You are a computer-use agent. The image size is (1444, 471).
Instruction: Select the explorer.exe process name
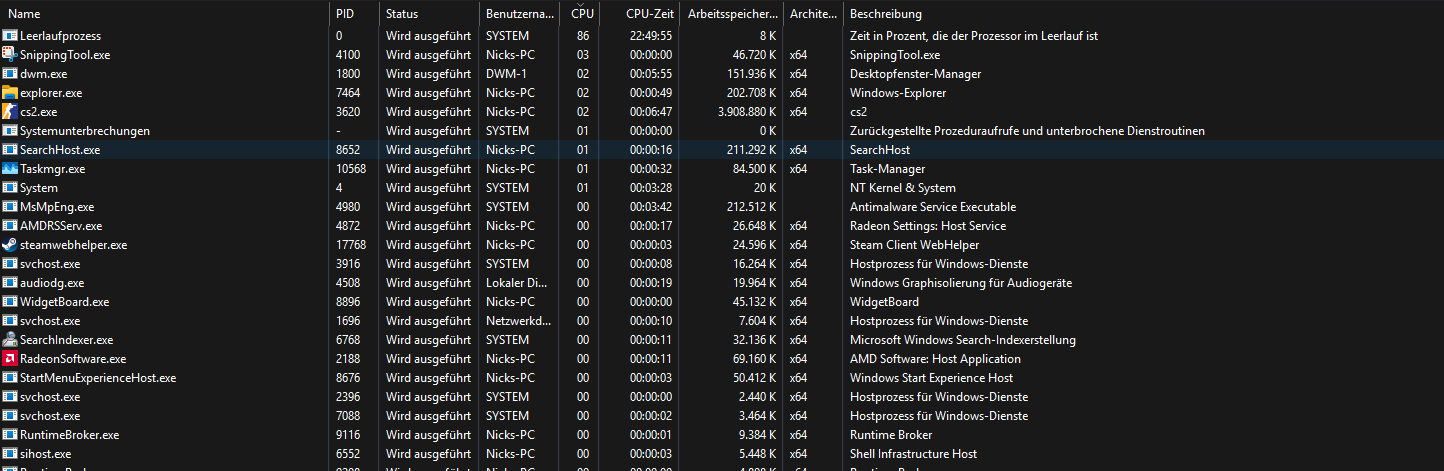click(51, 93)
